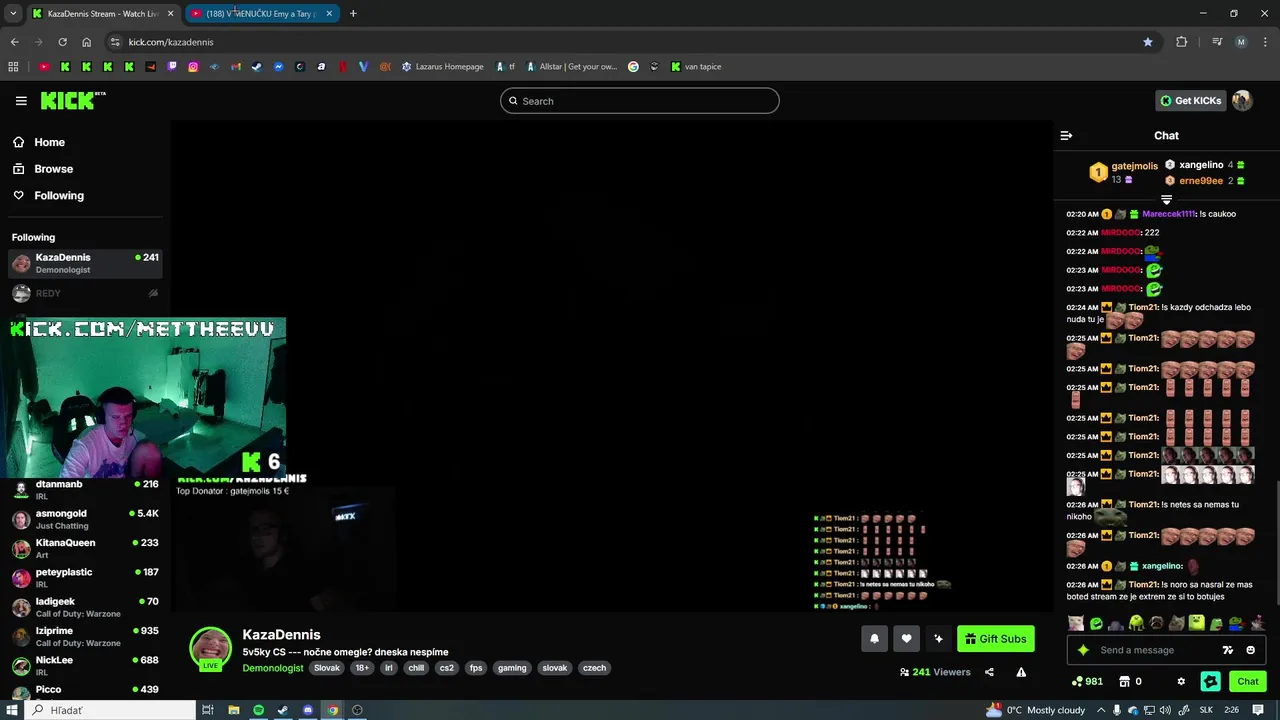Report stream with warning triangle icon
Screen dimensions: 1280x720
click(x=1021, y=672)
